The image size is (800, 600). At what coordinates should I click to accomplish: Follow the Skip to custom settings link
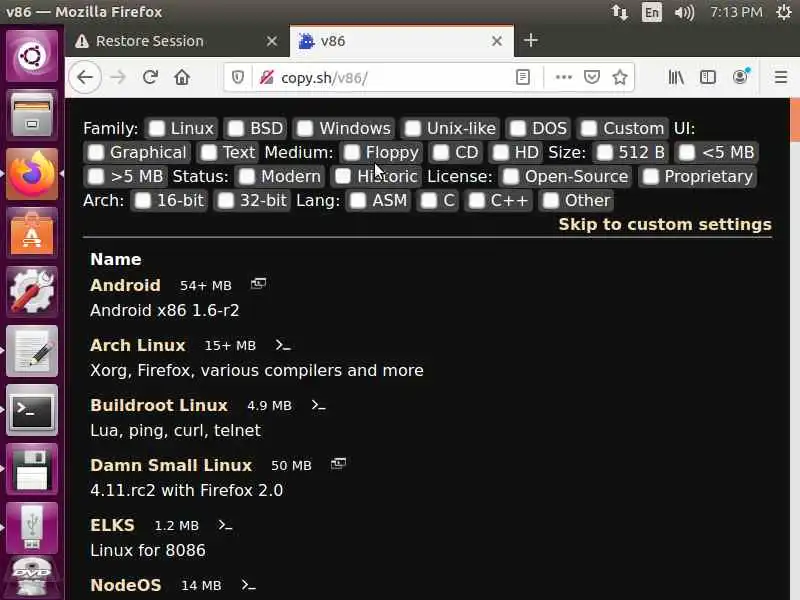coord(665,224)
